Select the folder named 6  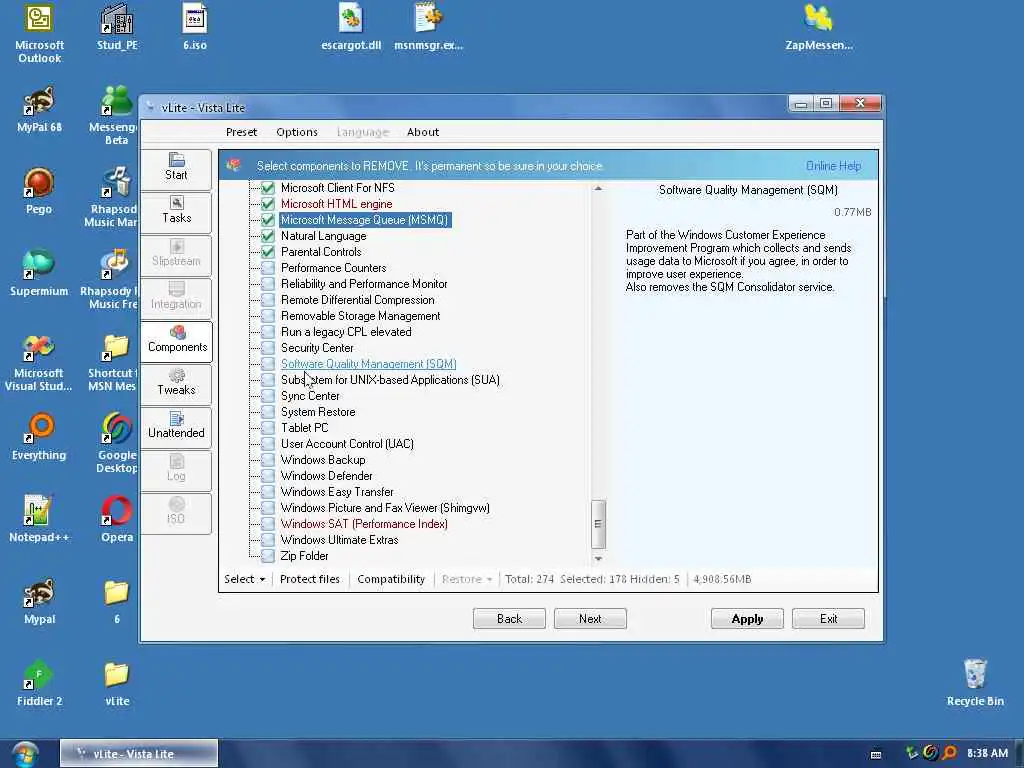(117, 601)
